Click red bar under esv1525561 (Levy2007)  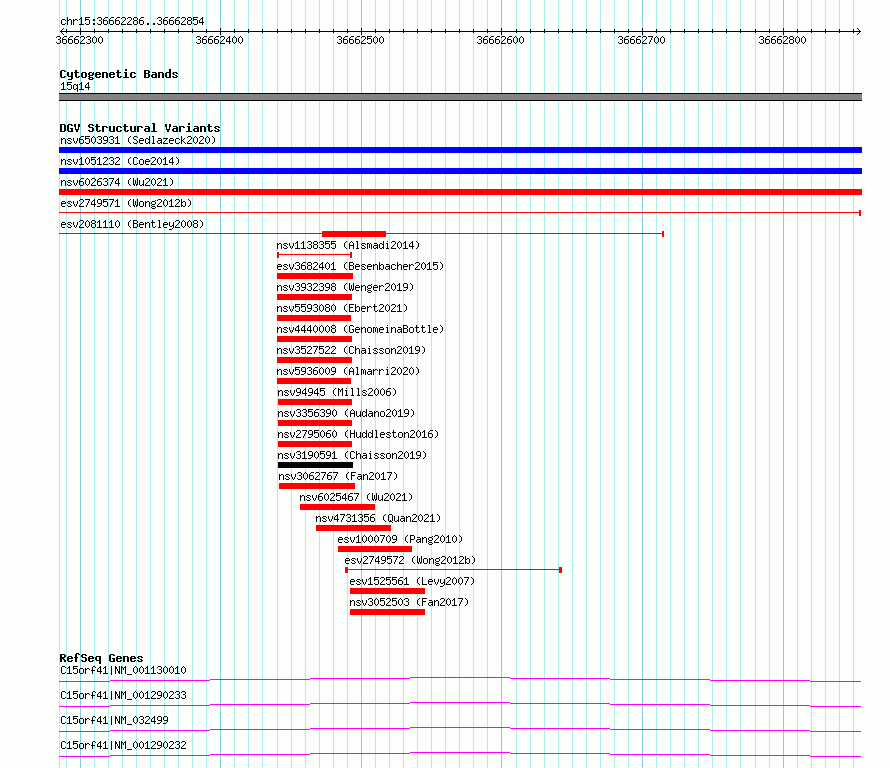click(x=387, y=591)
